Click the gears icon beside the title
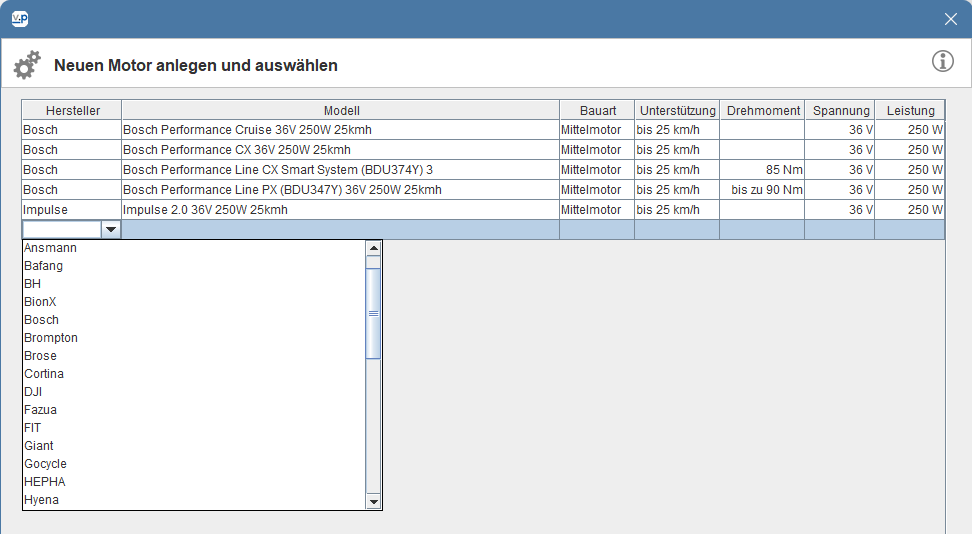This screenshot has height=534, width=972. [27, 65]
